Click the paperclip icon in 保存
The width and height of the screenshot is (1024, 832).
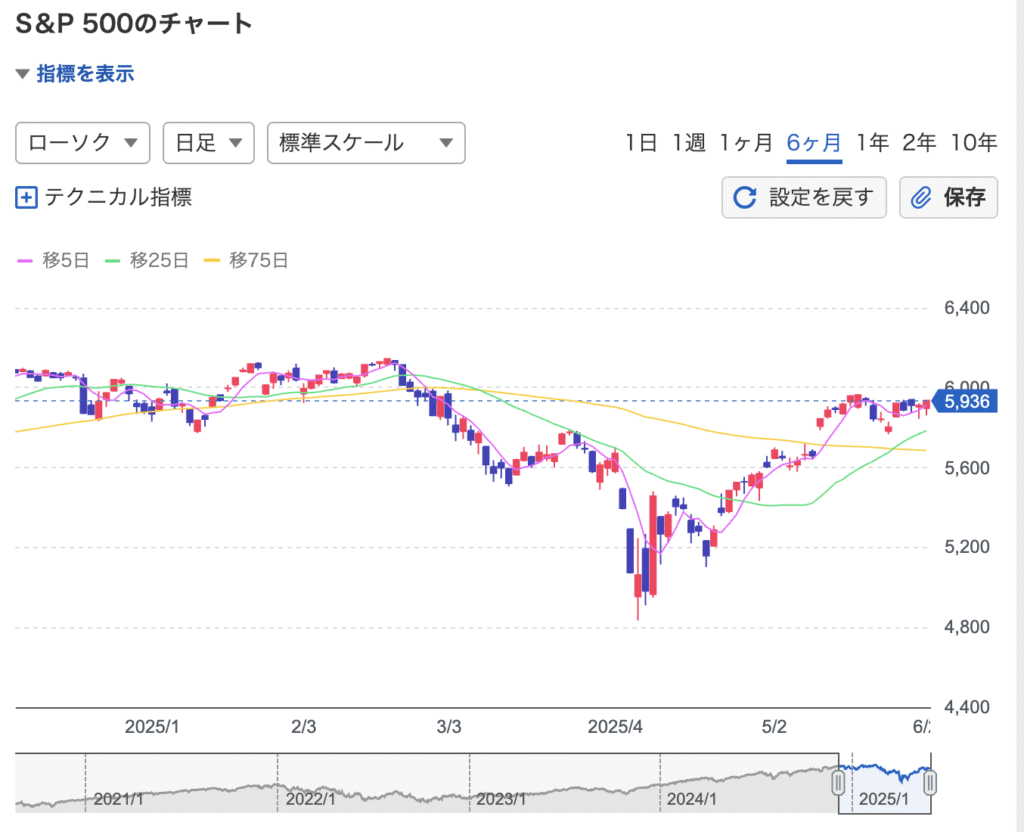click(921, 197)
